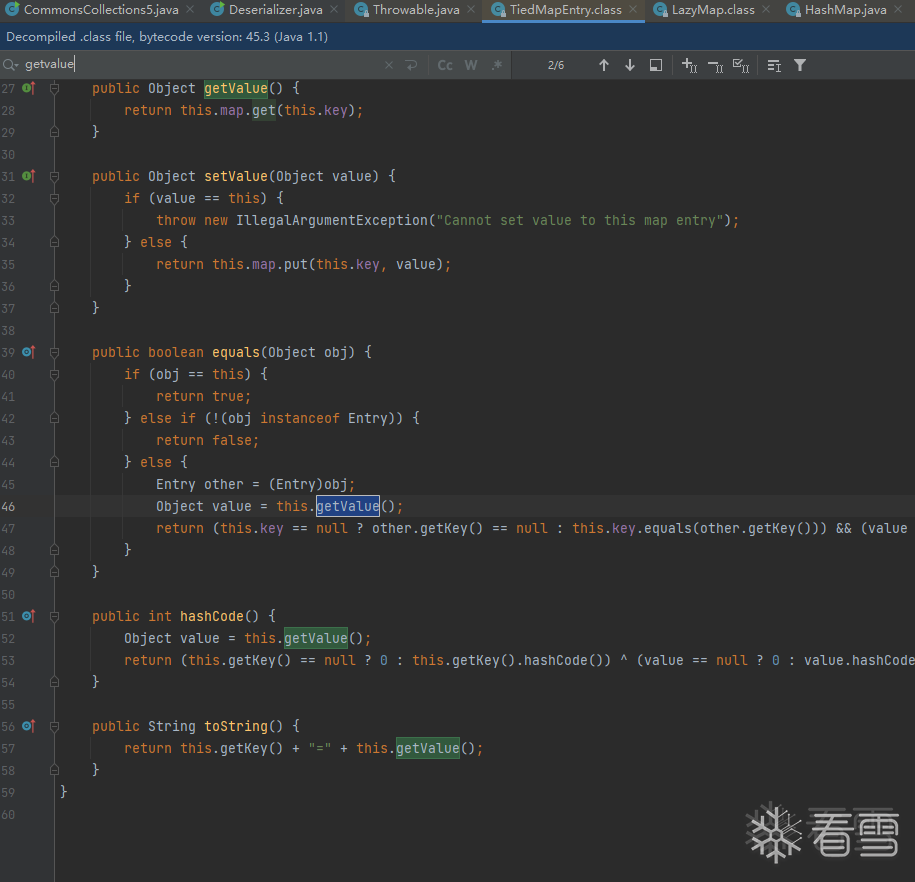The width and height of the screenshot is (915, 882).
Task: Click selected getValue on line 46
Action: [x=348, y=506]
